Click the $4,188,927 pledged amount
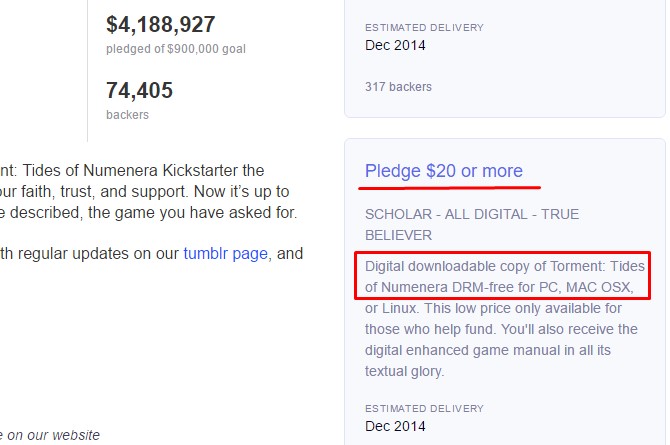The height and width of the screenshot is (445, 670). coord(161,24)
